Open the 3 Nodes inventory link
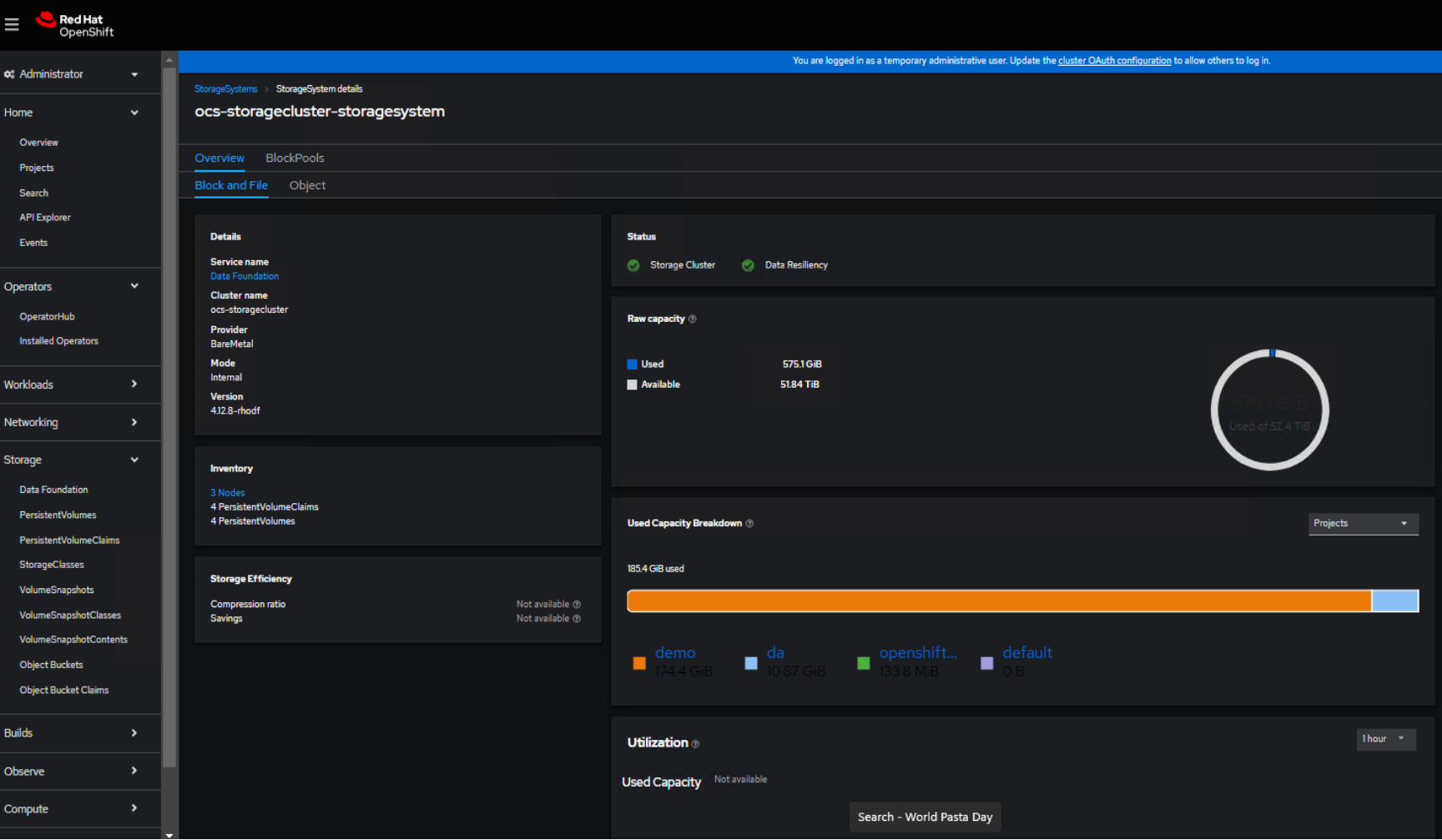 (228, 493)
